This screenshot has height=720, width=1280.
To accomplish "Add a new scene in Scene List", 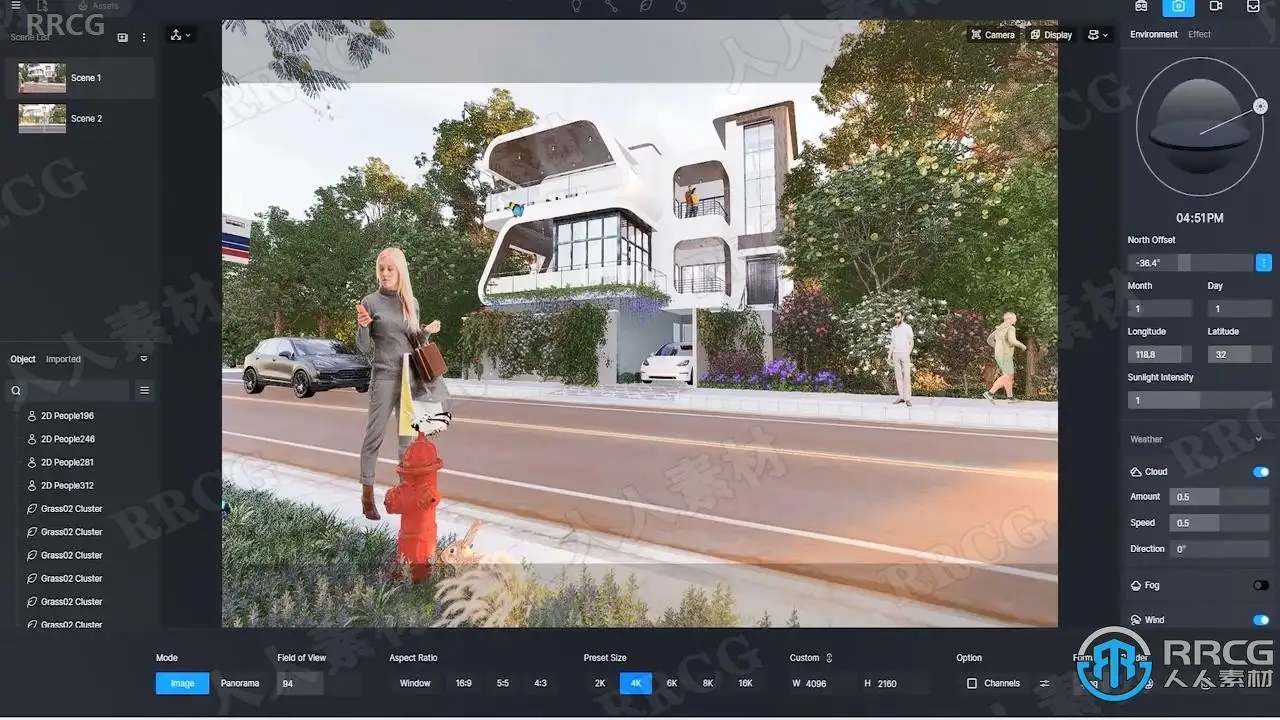I will click(x=123, y=37).
